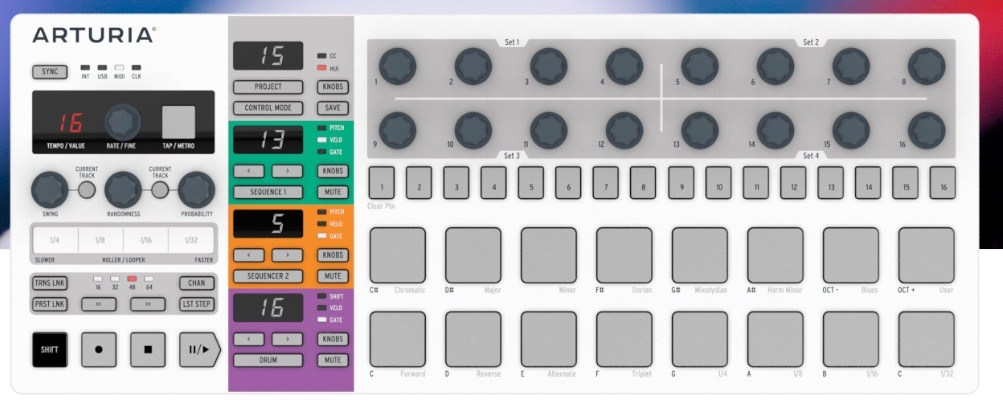Click step button 16

pyautogui.click(x=943, y=182)
